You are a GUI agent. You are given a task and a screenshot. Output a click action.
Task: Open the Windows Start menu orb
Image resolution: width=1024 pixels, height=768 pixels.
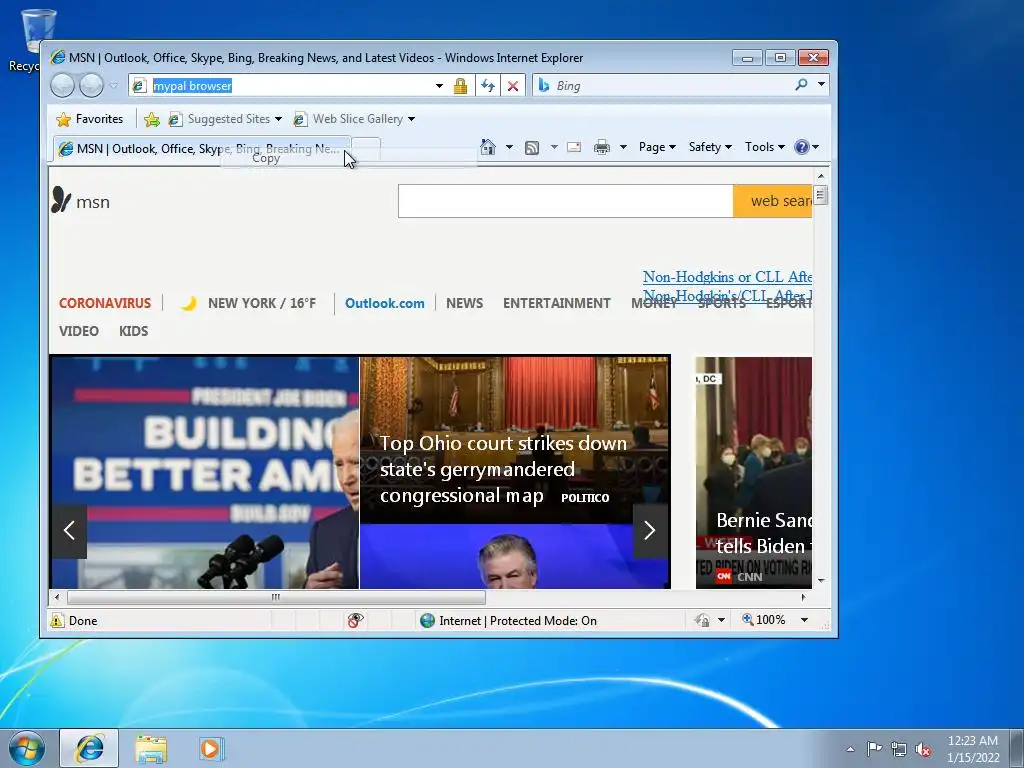click(27, 748)
